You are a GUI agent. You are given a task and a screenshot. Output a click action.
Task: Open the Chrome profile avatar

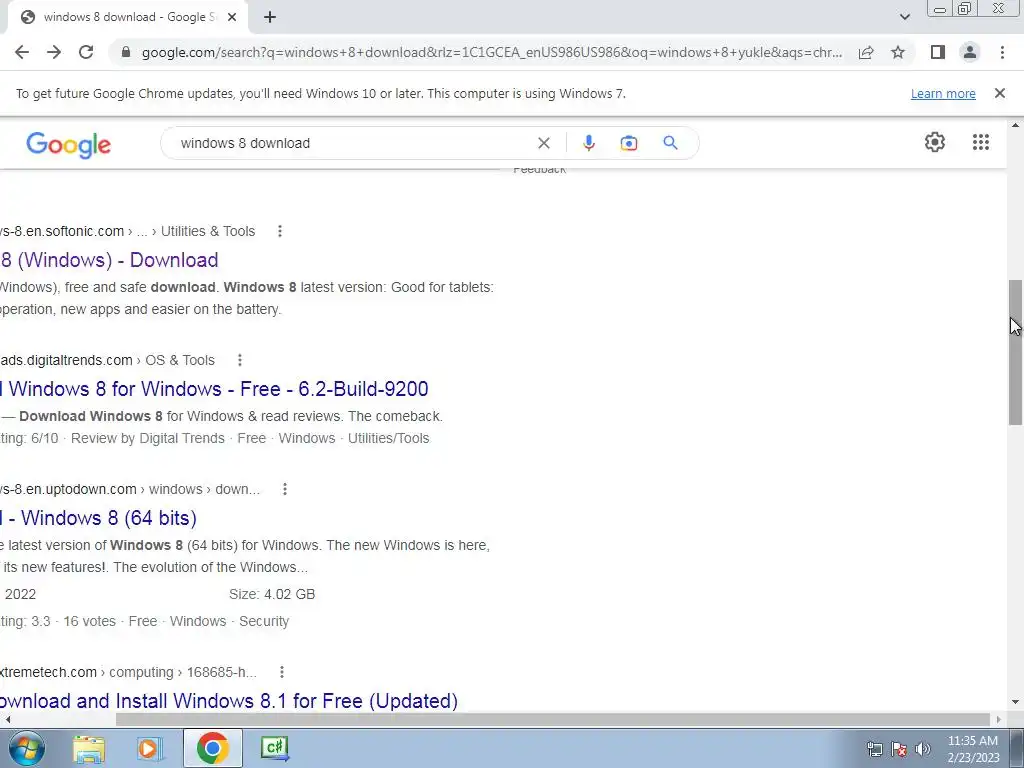click(x=970, y=52)
